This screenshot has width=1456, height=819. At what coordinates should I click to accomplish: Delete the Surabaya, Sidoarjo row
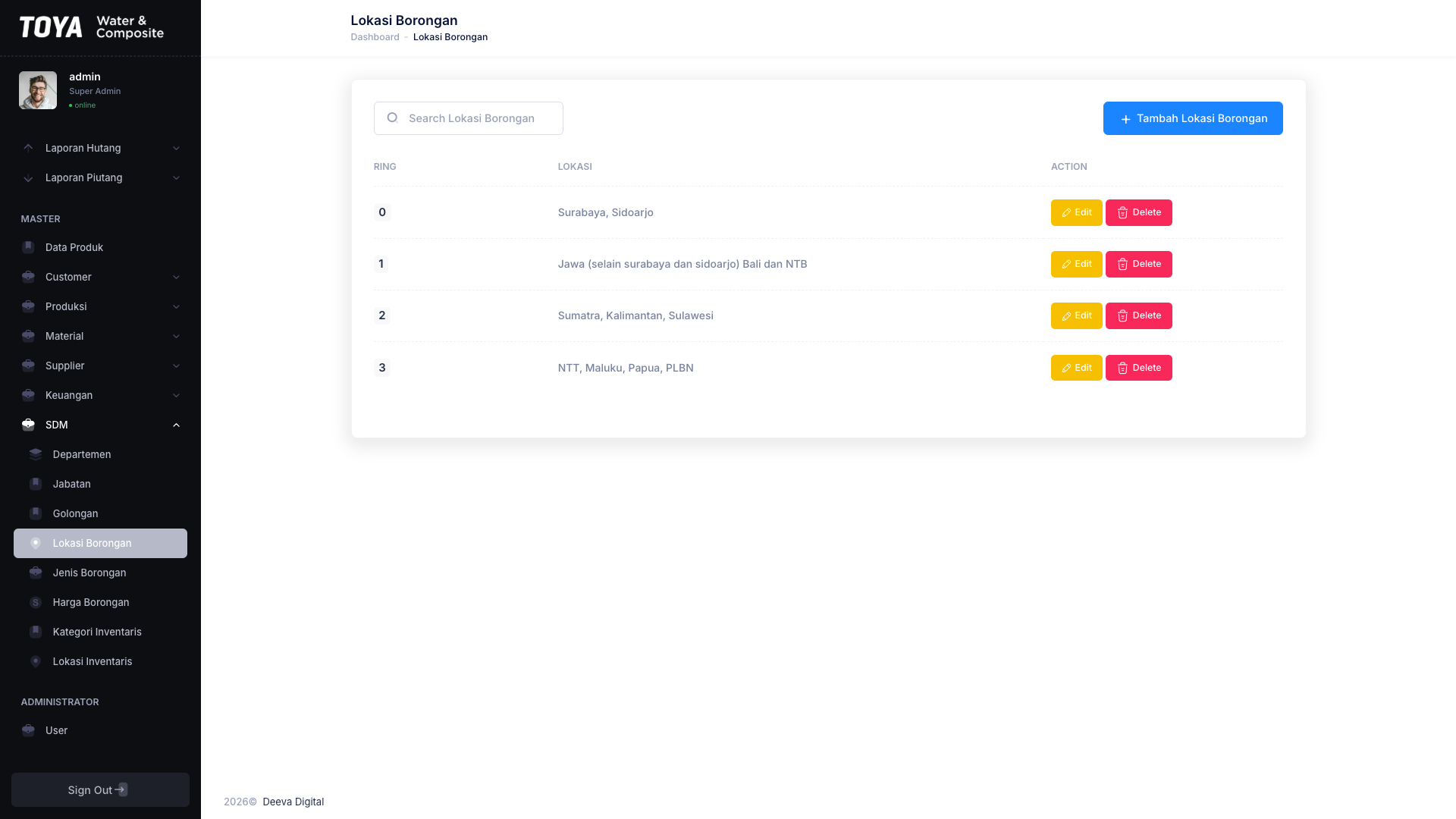pyautogui.click(x=1138, y=212)
